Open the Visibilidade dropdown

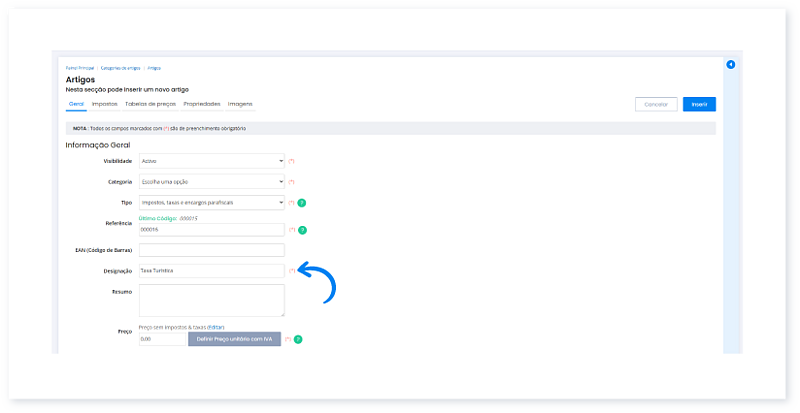212,161
